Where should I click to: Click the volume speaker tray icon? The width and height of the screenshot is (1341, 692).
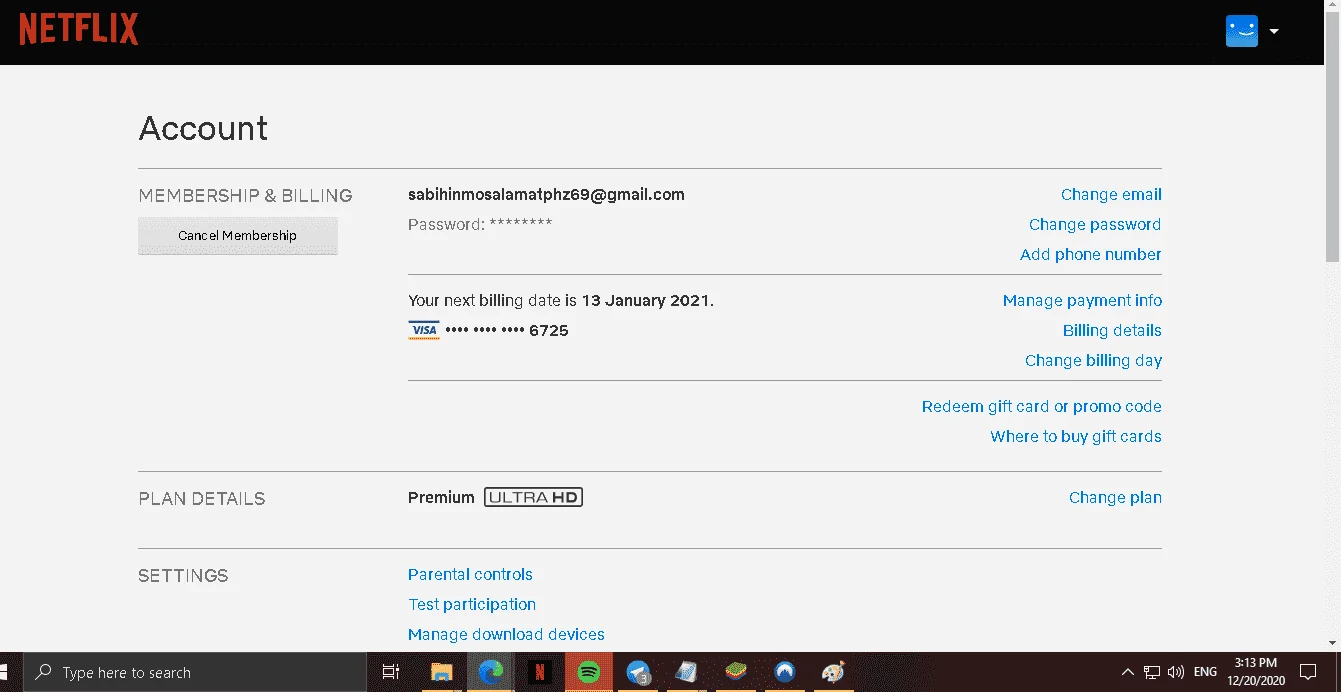pos(1176,673)
